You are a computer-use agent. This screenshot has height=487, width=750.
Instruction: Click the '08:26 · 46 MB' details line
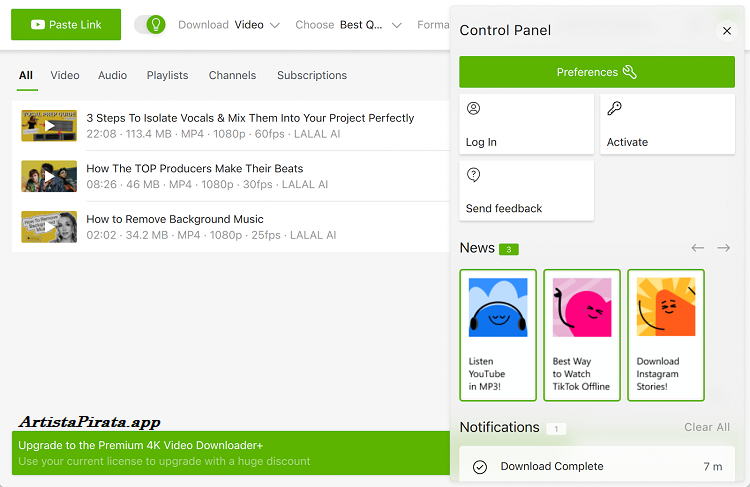(x=207, y=185)
